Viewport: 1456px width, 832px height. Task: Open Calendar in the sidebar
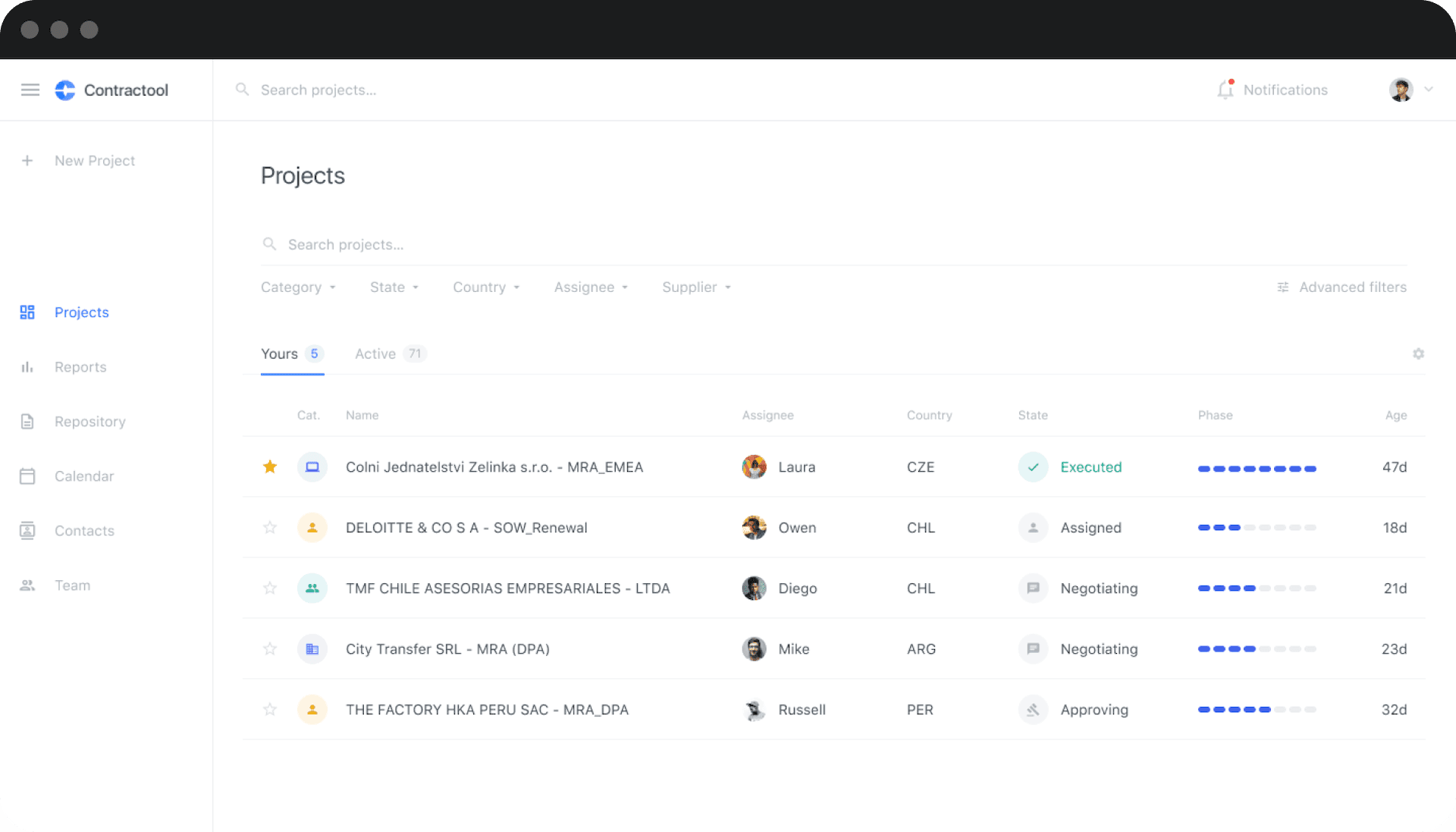pos(84,476)
